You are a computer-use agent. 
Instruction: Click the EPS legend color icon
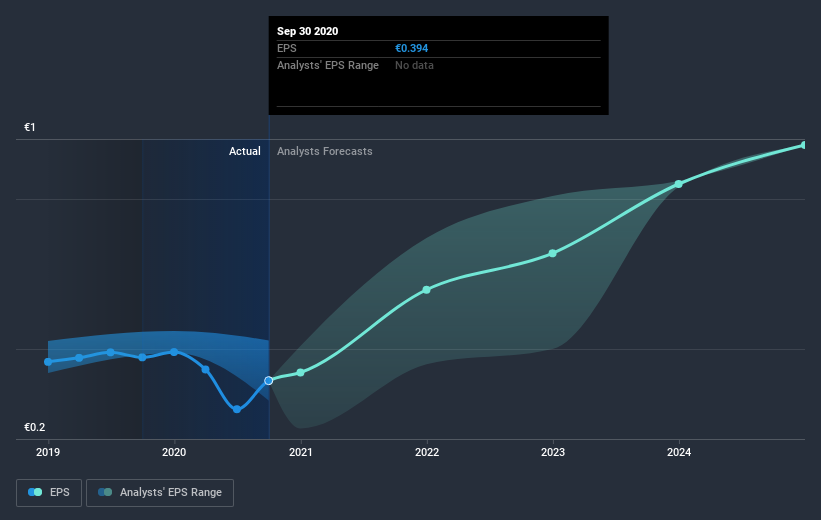tap(35, 492)
